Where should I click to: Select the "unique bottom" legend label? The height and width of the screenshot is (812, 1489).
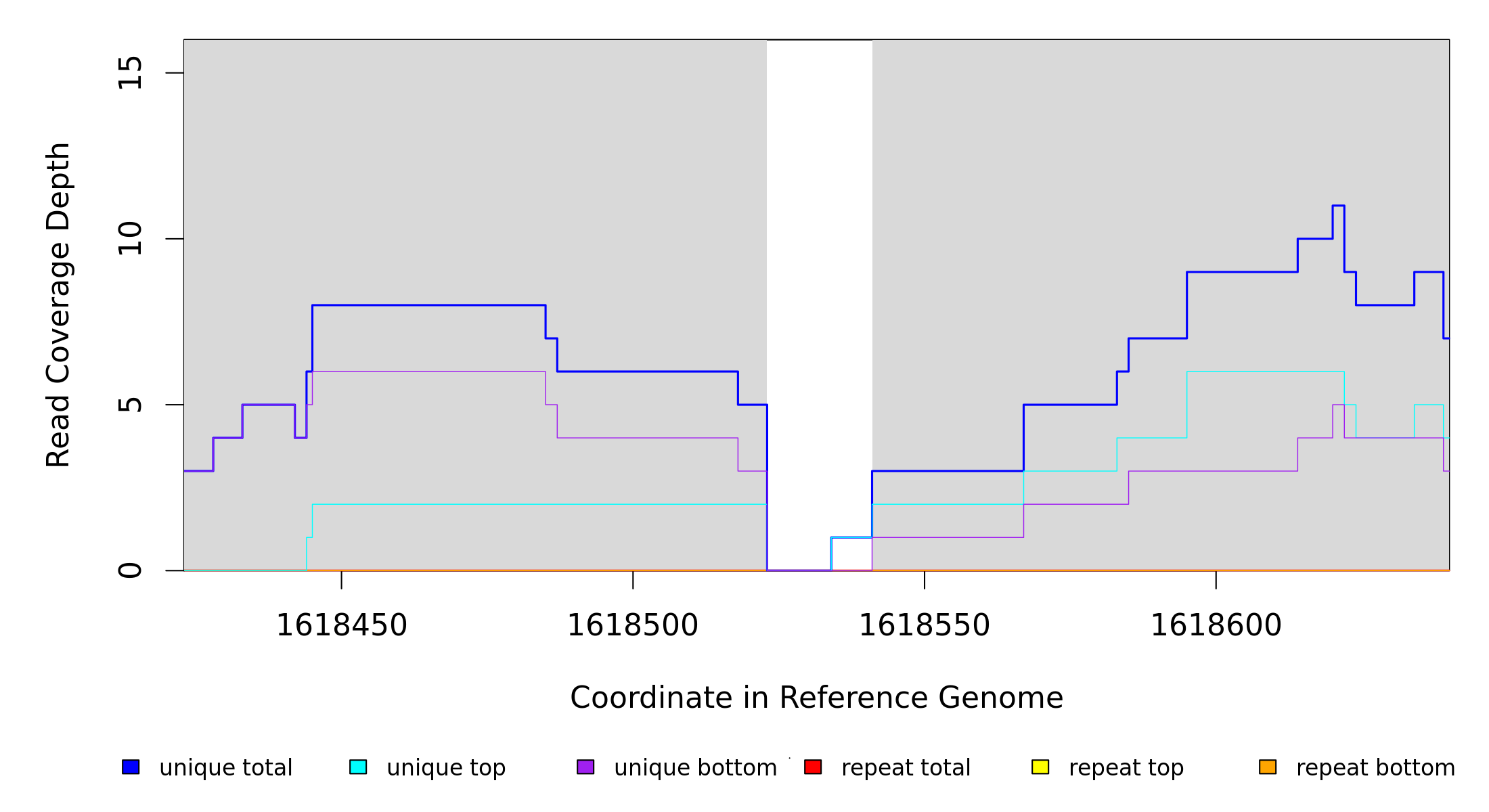695,768
